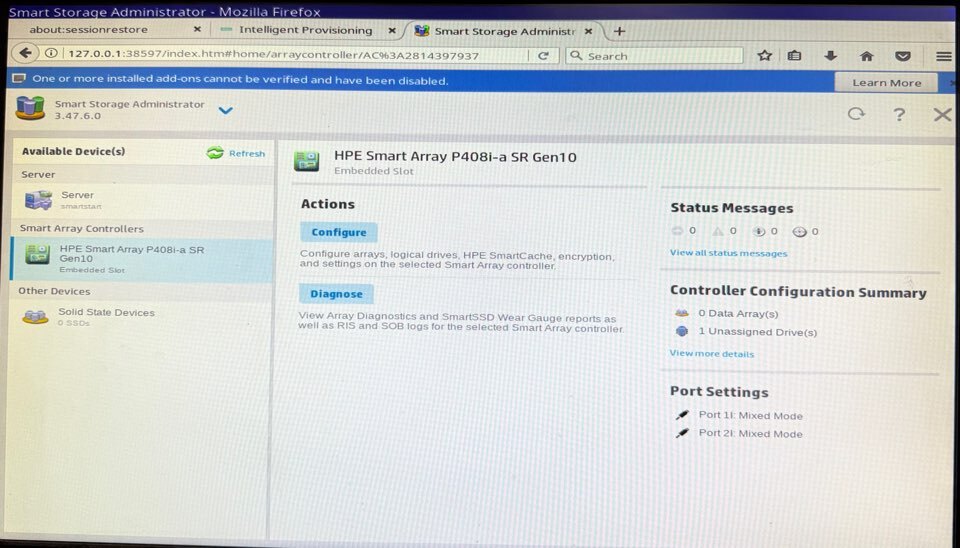Close the Intelligent Provisioning tab

(392, 30)
